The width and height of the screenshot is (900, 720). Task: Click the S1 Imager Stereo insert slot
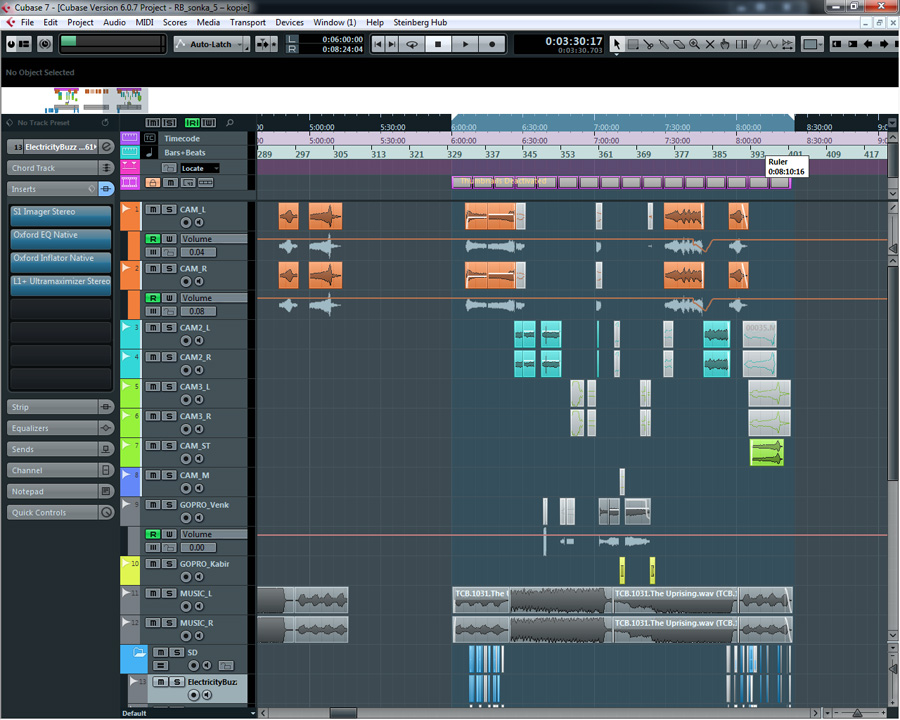61,213
